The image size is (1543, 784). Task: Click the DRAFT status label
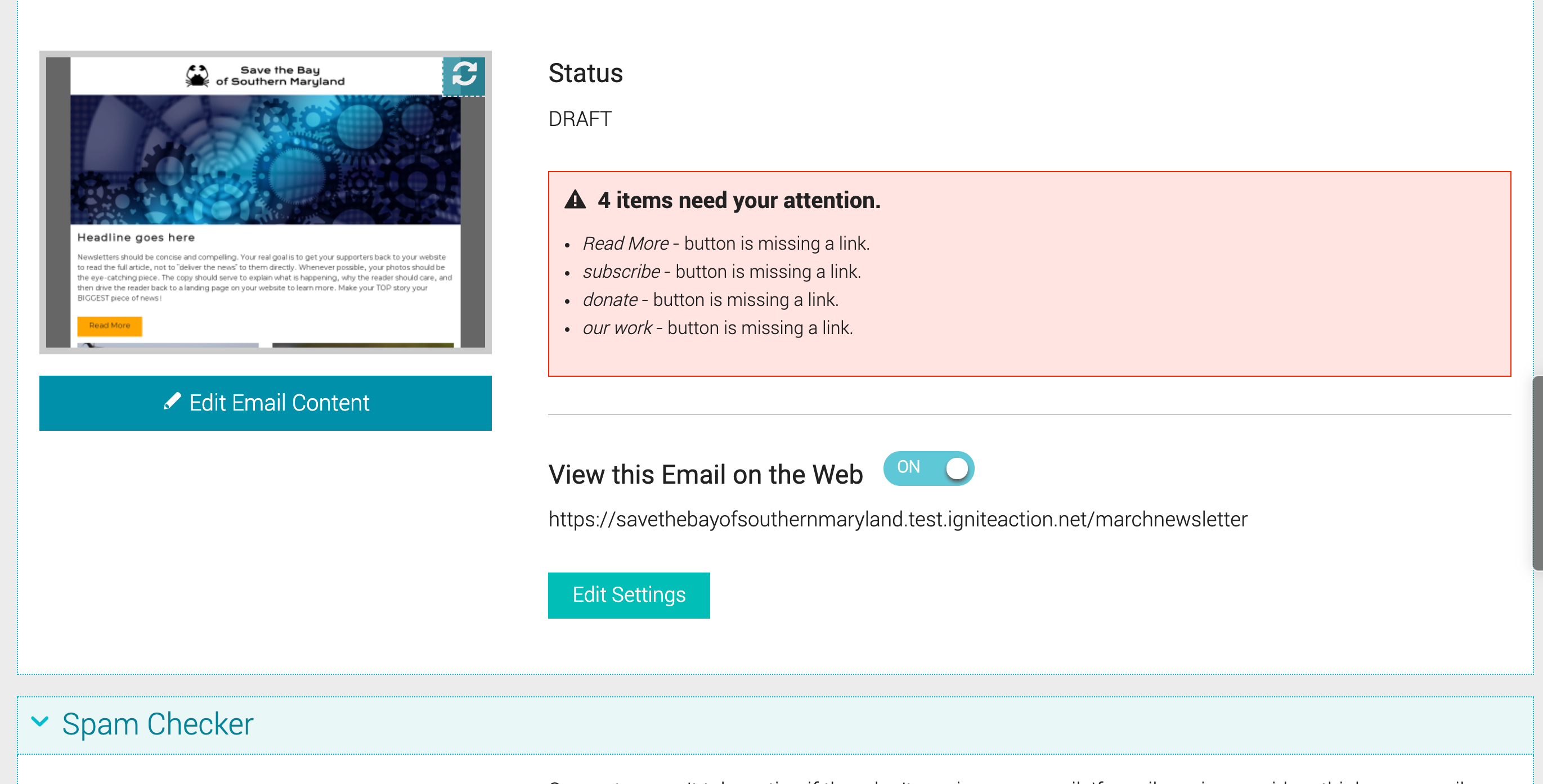click(x=580, y=119)
